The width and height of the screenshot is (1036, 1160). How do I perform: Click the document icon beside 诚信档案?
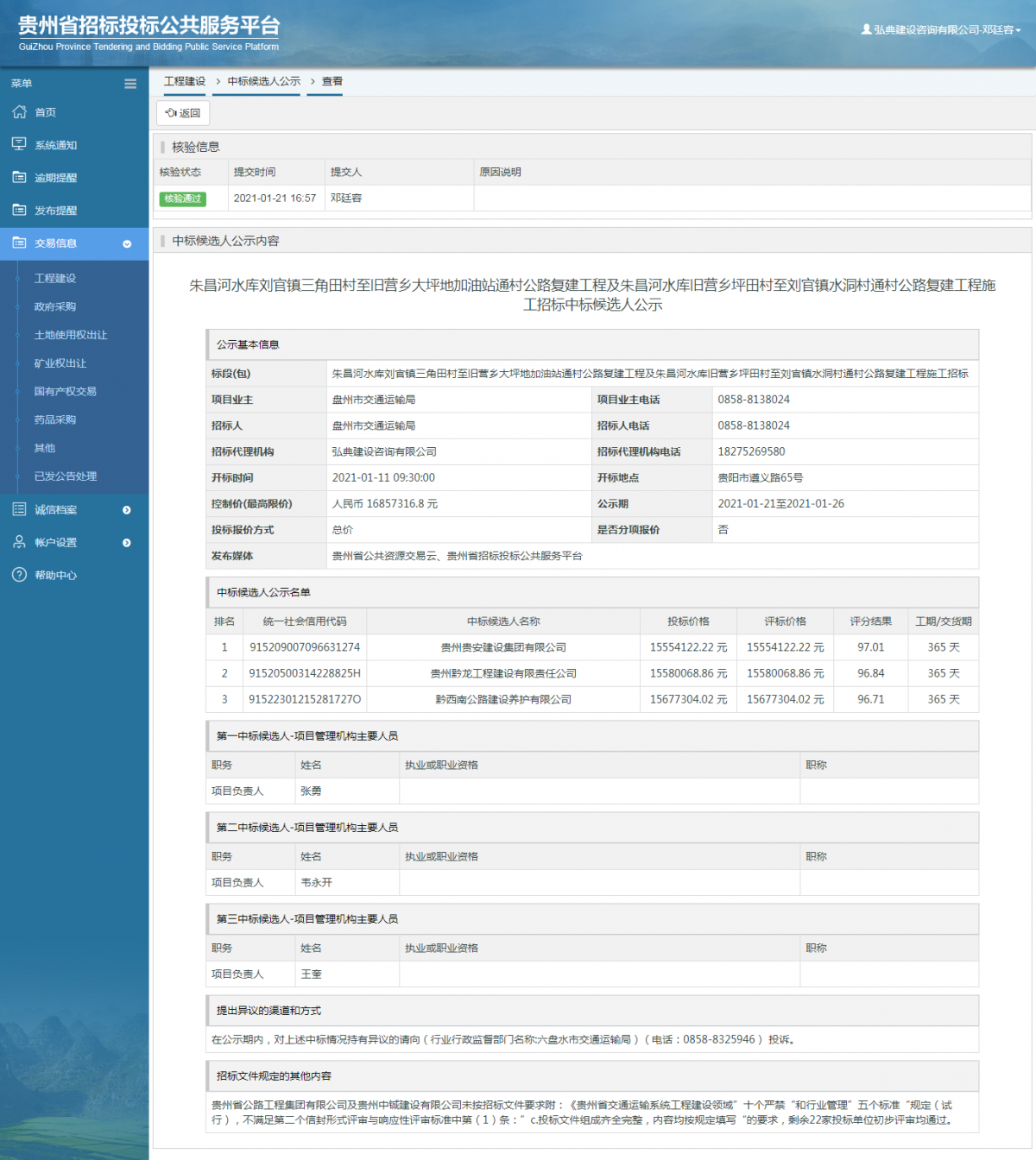tap(19, 509)
